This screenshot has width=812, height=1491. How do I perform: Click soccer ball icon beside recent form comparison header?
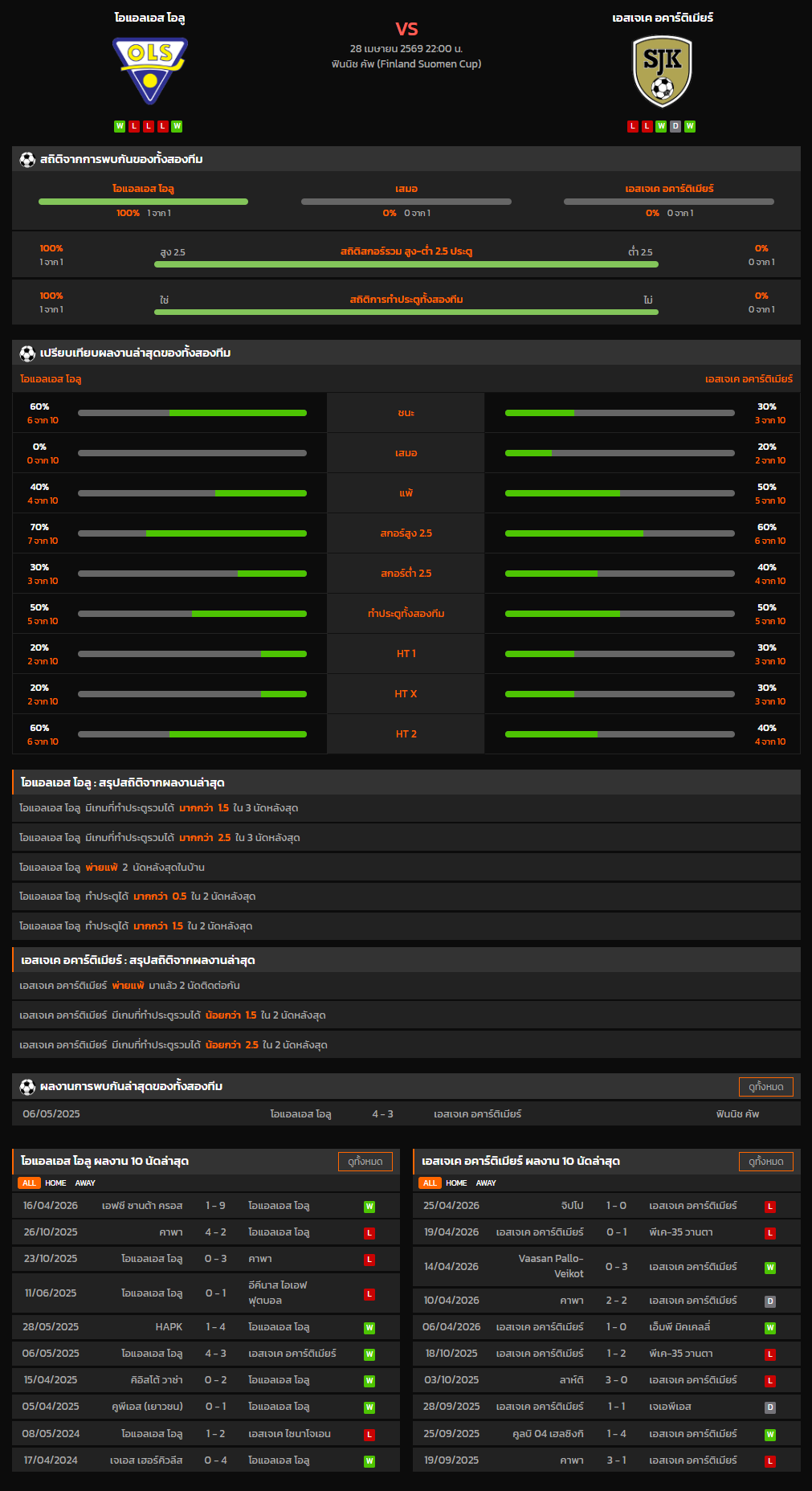coord(27,353)
